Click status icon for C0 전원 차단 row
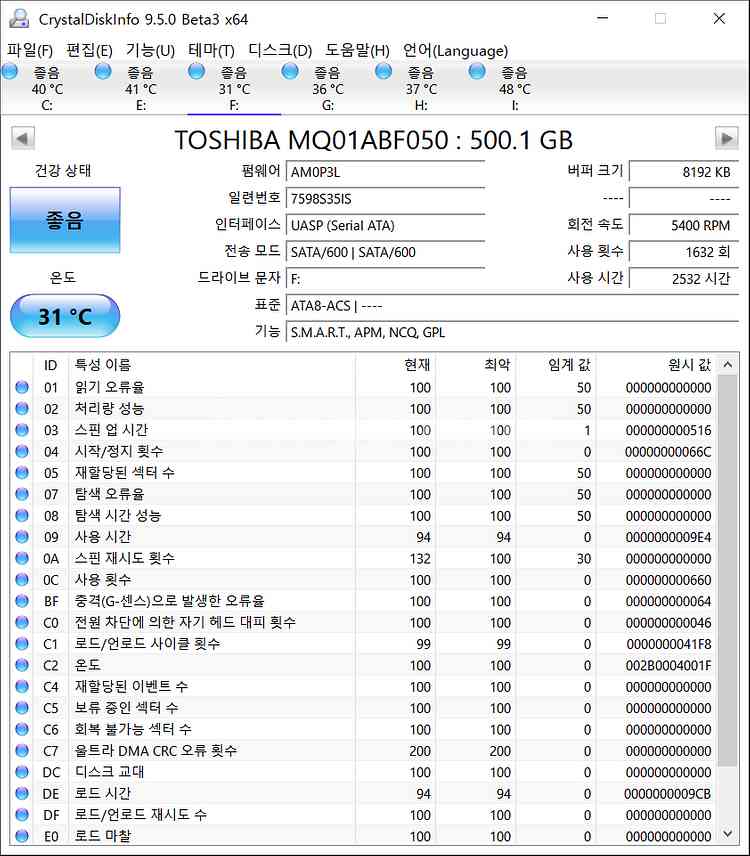The image size is (750, 856). [22, 622]
